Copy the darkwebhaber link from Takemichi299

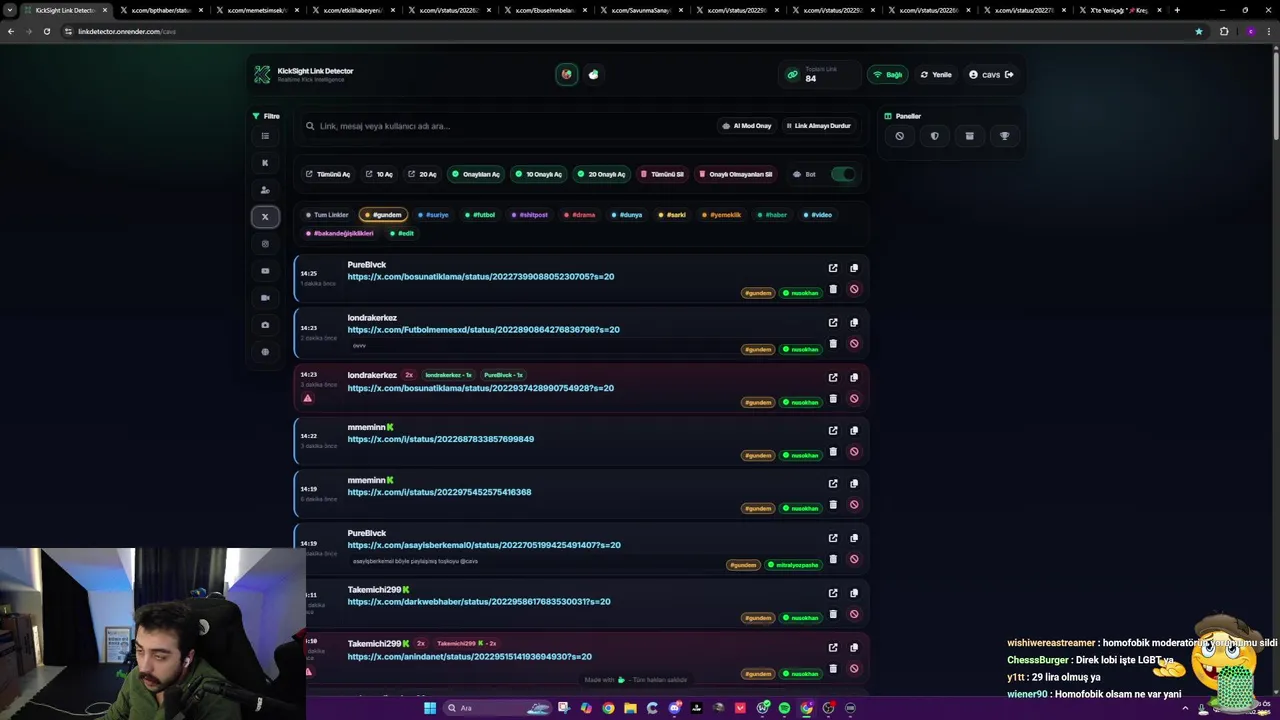pos(854,593)
